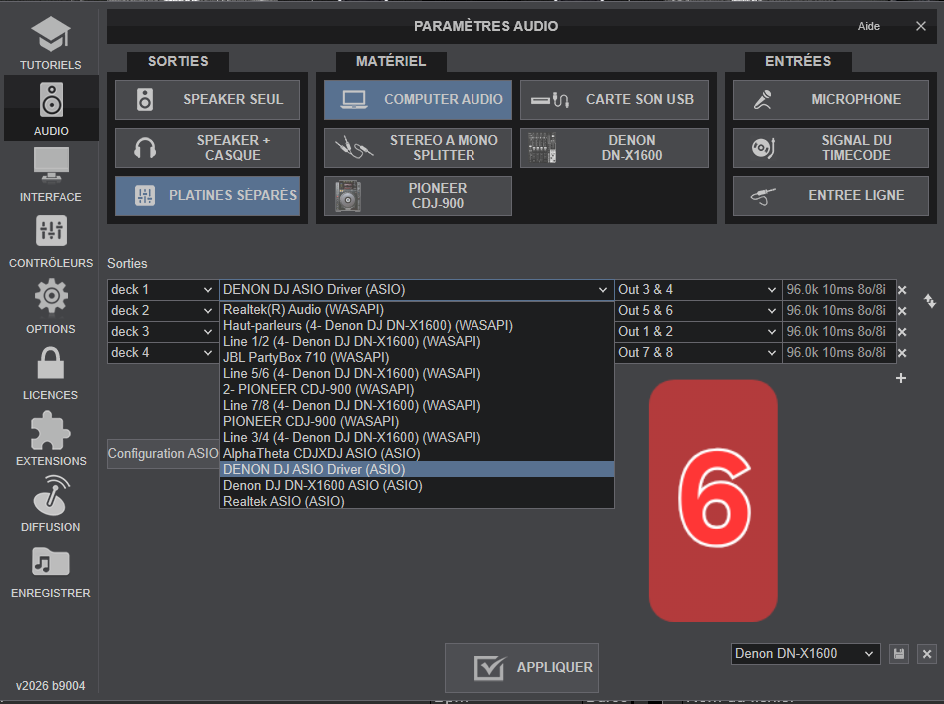Open the Out 3 & 4 channel dropdown

click(697, 290)
